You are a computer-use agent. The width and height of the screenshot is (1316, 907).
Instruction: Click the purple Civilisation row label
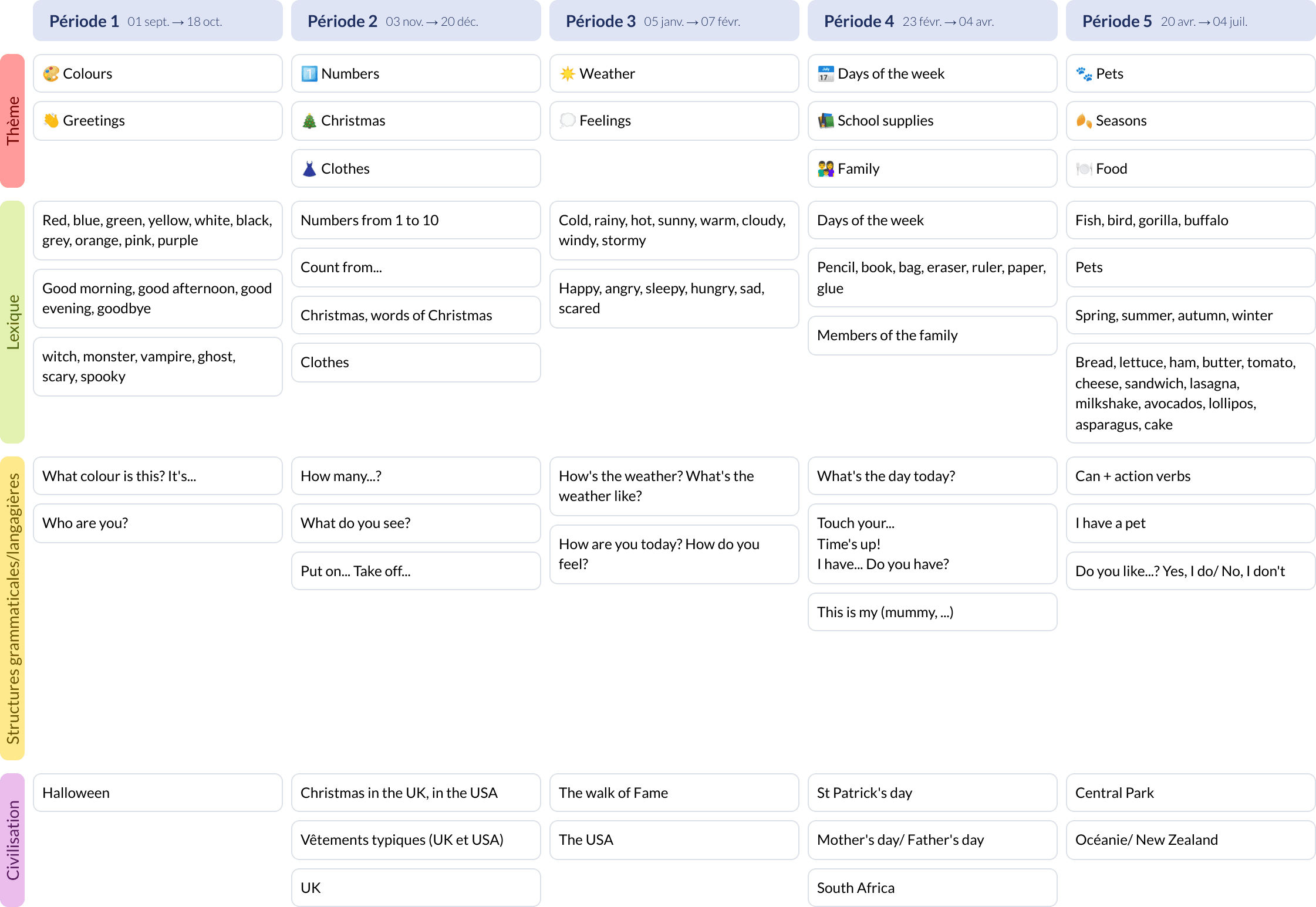12,840
